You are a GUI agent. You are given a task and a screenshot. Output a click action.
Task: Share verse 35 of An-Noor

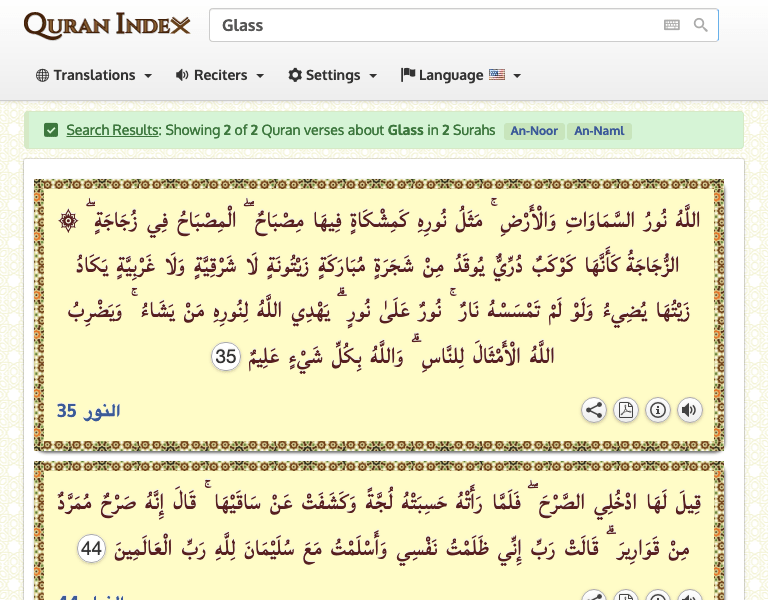point(594,410)
